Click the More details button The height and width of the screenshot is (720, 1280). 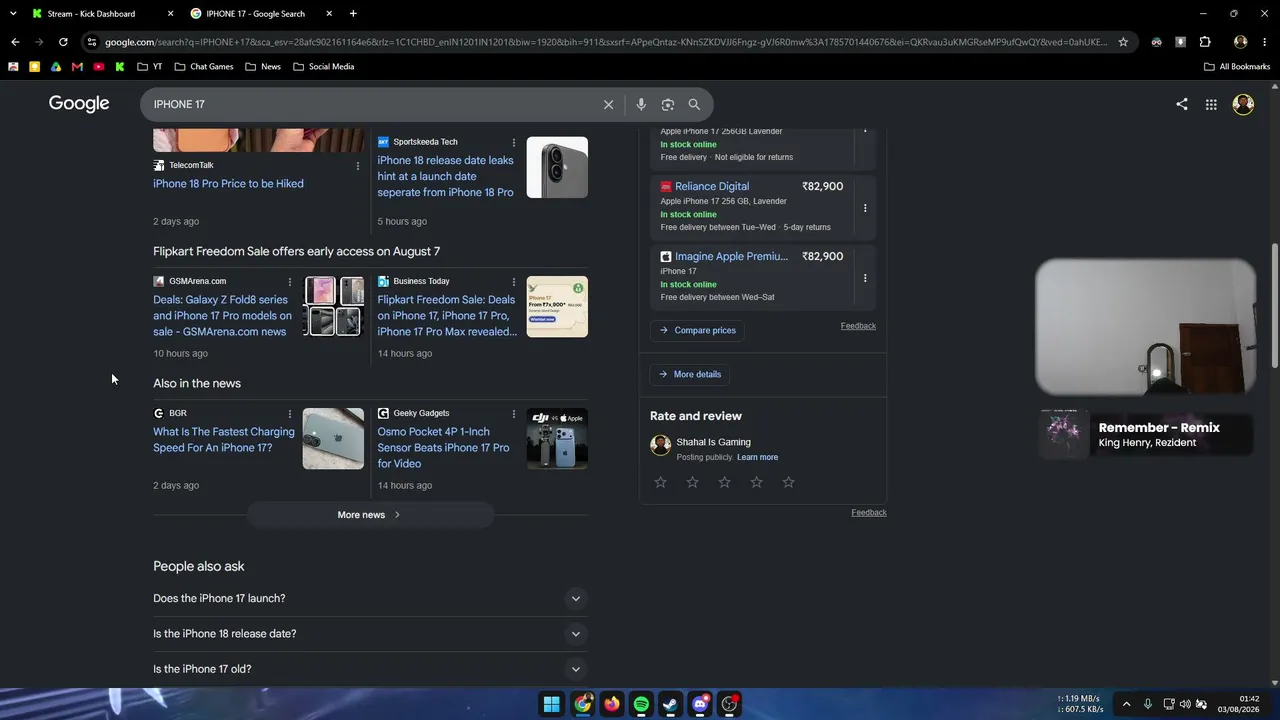tap(689, 375)
